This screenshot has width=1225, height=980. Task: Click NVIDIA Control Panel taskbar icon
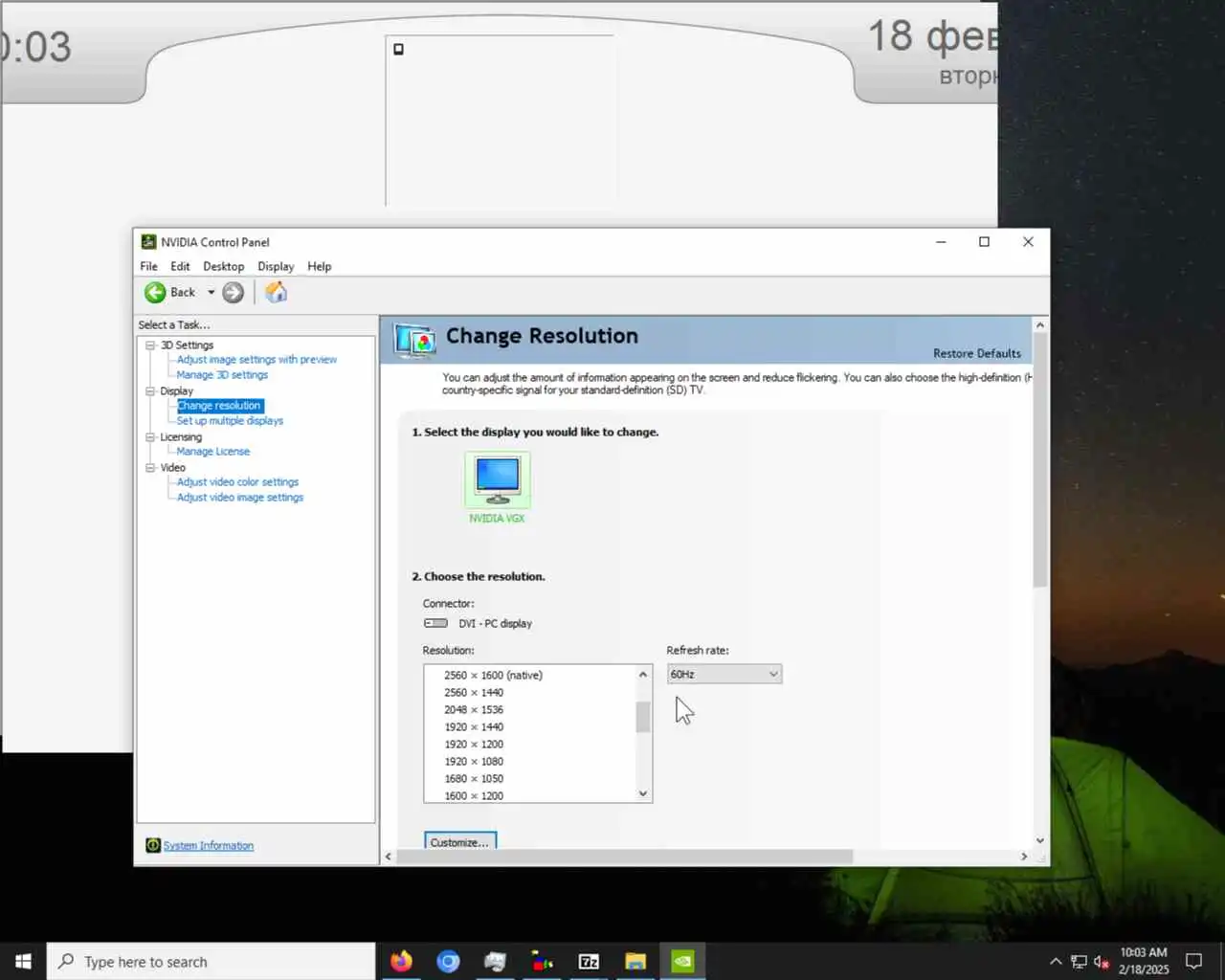682,962
